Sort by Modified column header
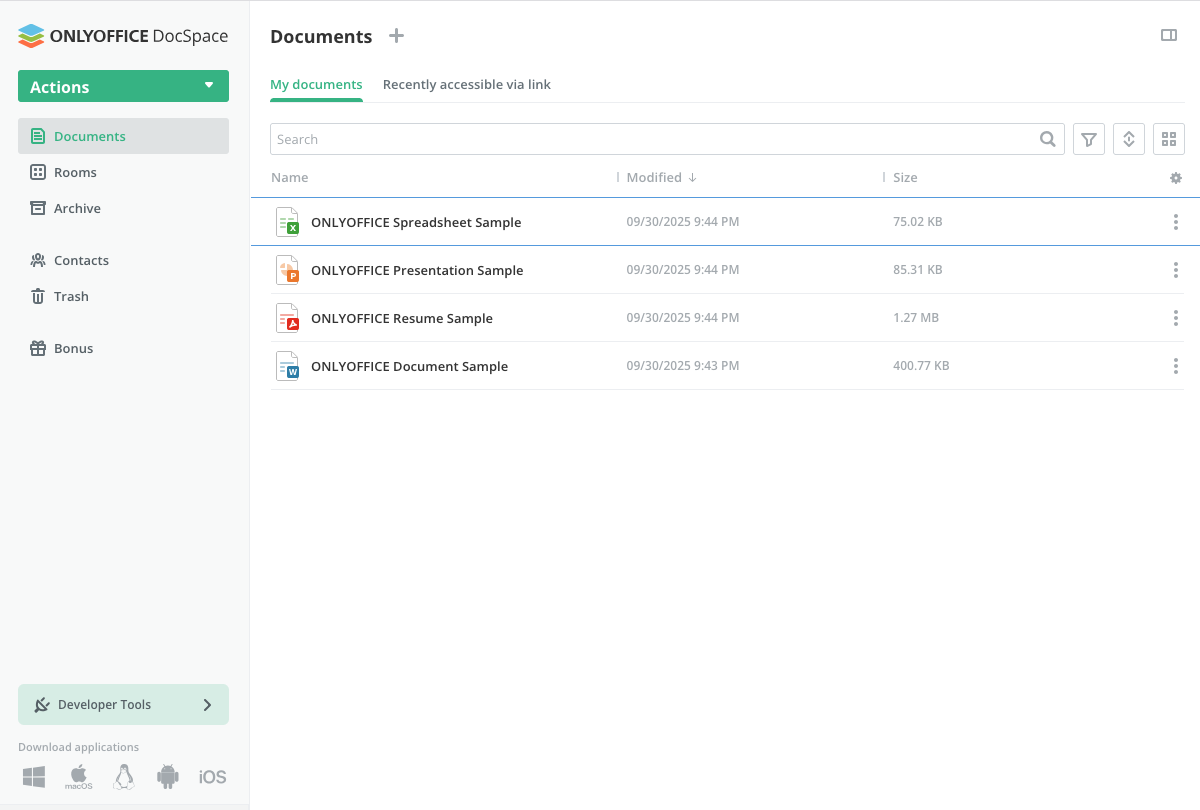The width and height of the screenshot is (1200, 810). pyautogui.click(x=654, y=178)
